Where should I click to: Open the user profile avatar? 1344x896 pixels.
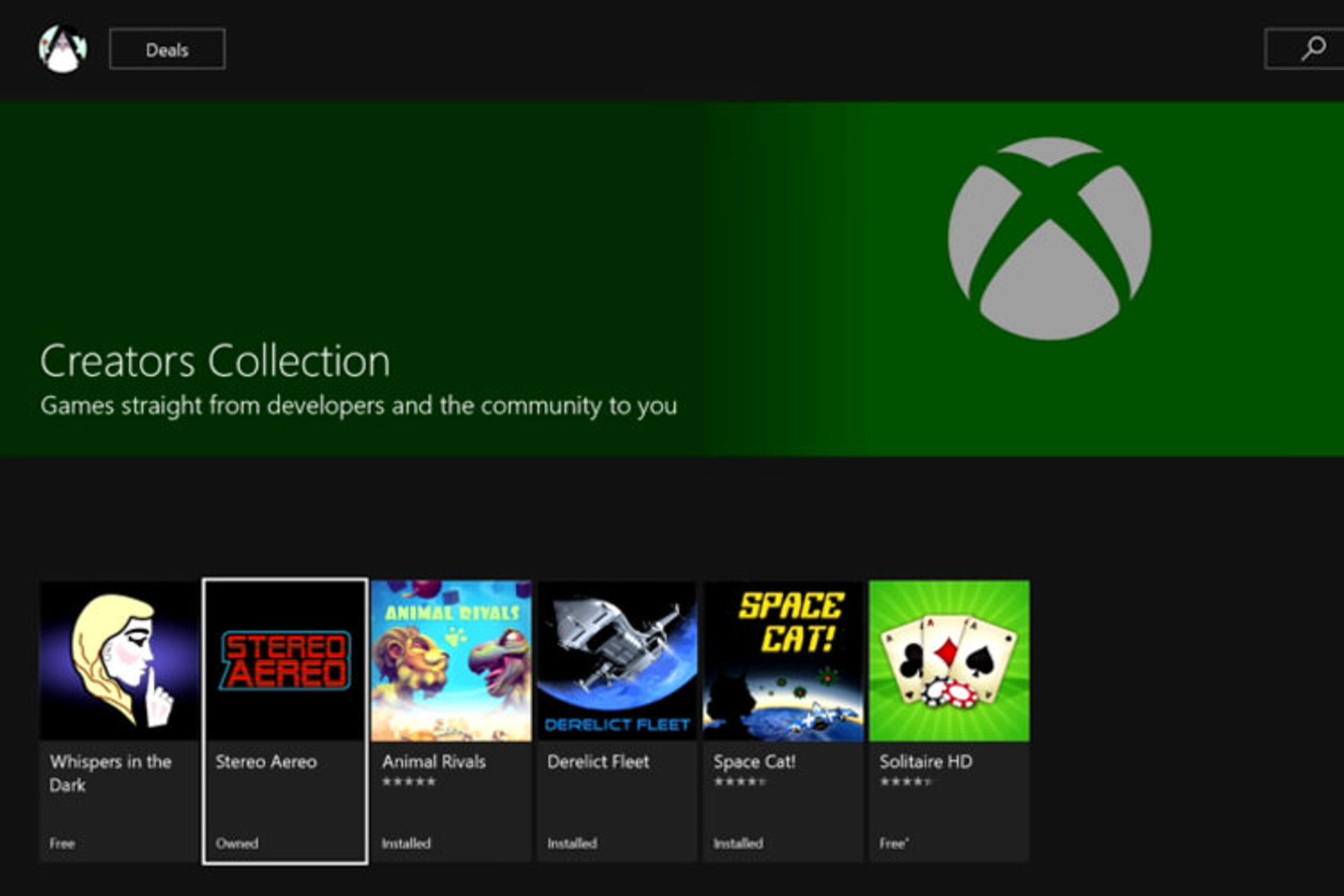click(63, 49)
